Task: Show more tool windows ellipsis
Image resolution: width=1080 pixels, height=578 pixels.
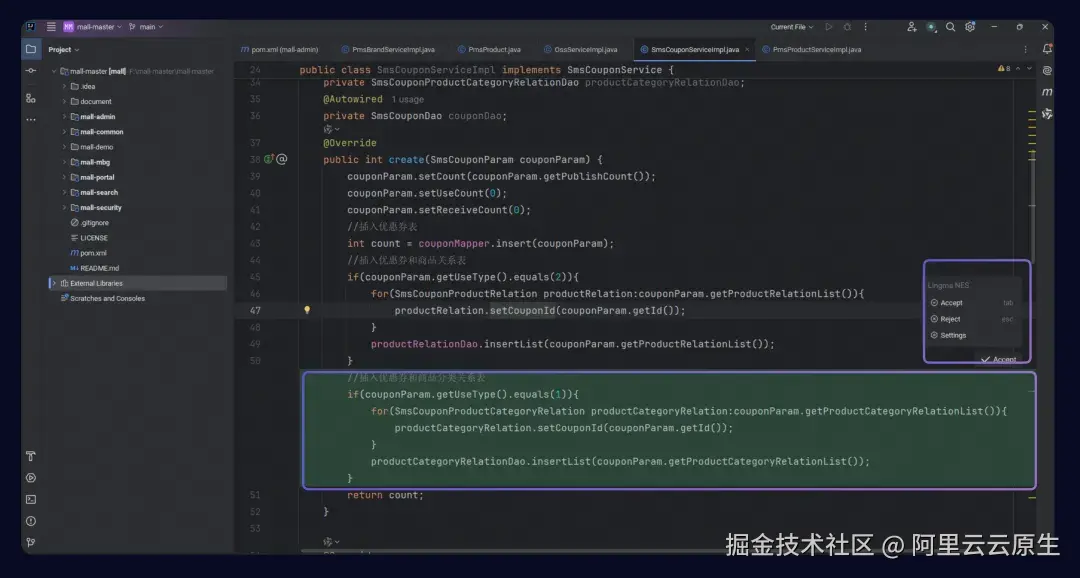Action: click(x=31, y=120)
